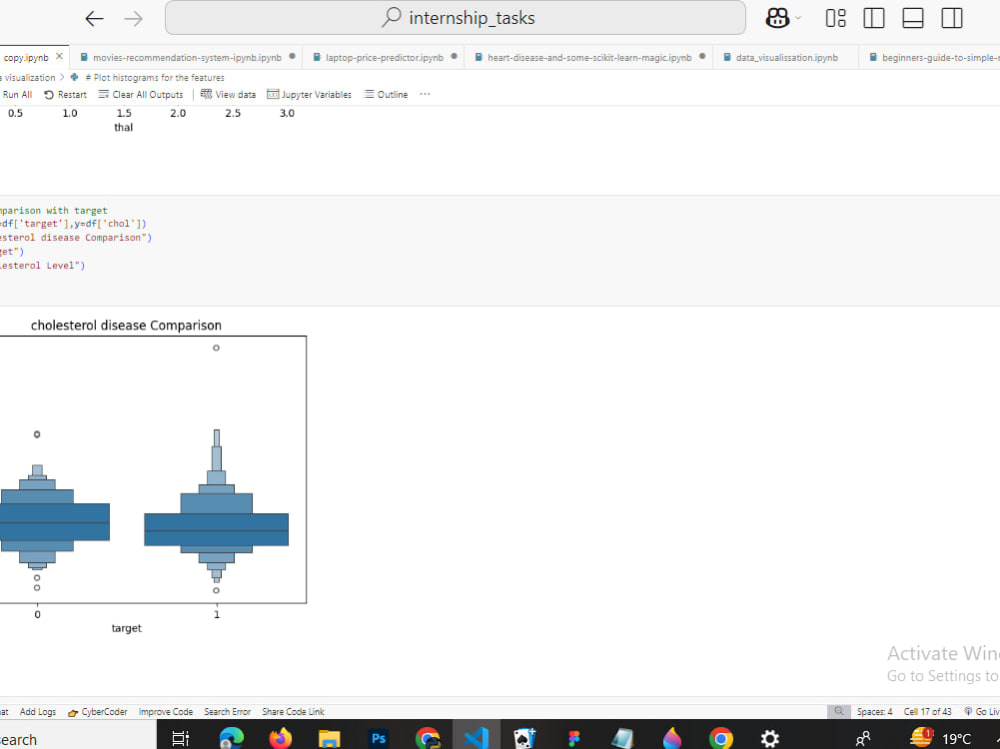Click Improve Code in the status bar
The image size is (1000, 749).
[x=166, y=711]
